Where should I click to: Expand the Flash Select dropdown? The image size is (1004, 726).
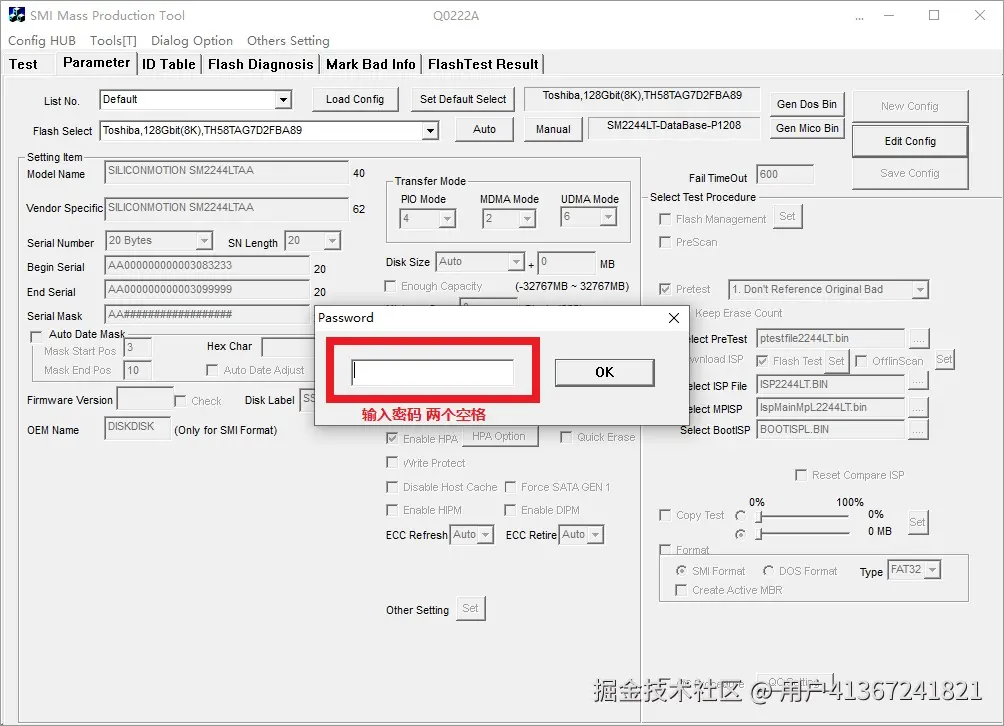click(x=430, y=131)
